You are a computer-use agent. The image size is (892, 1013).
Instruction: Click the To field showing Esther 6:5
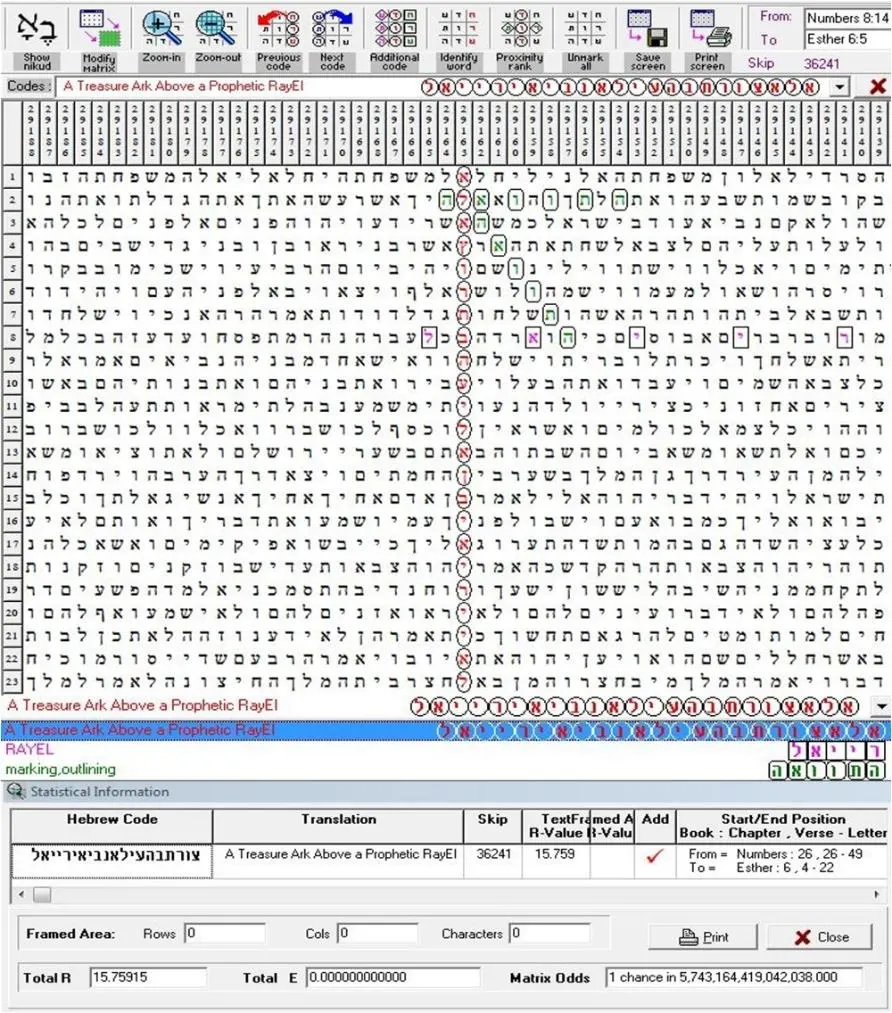[847, 39]
